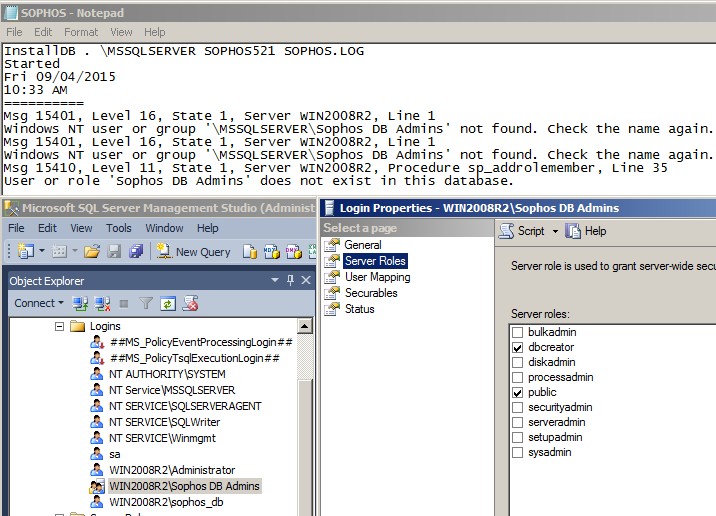Click the Disconnect icon in Object Explorer
The height and width of the screenshot is (516, 716).
coord(102,303)
